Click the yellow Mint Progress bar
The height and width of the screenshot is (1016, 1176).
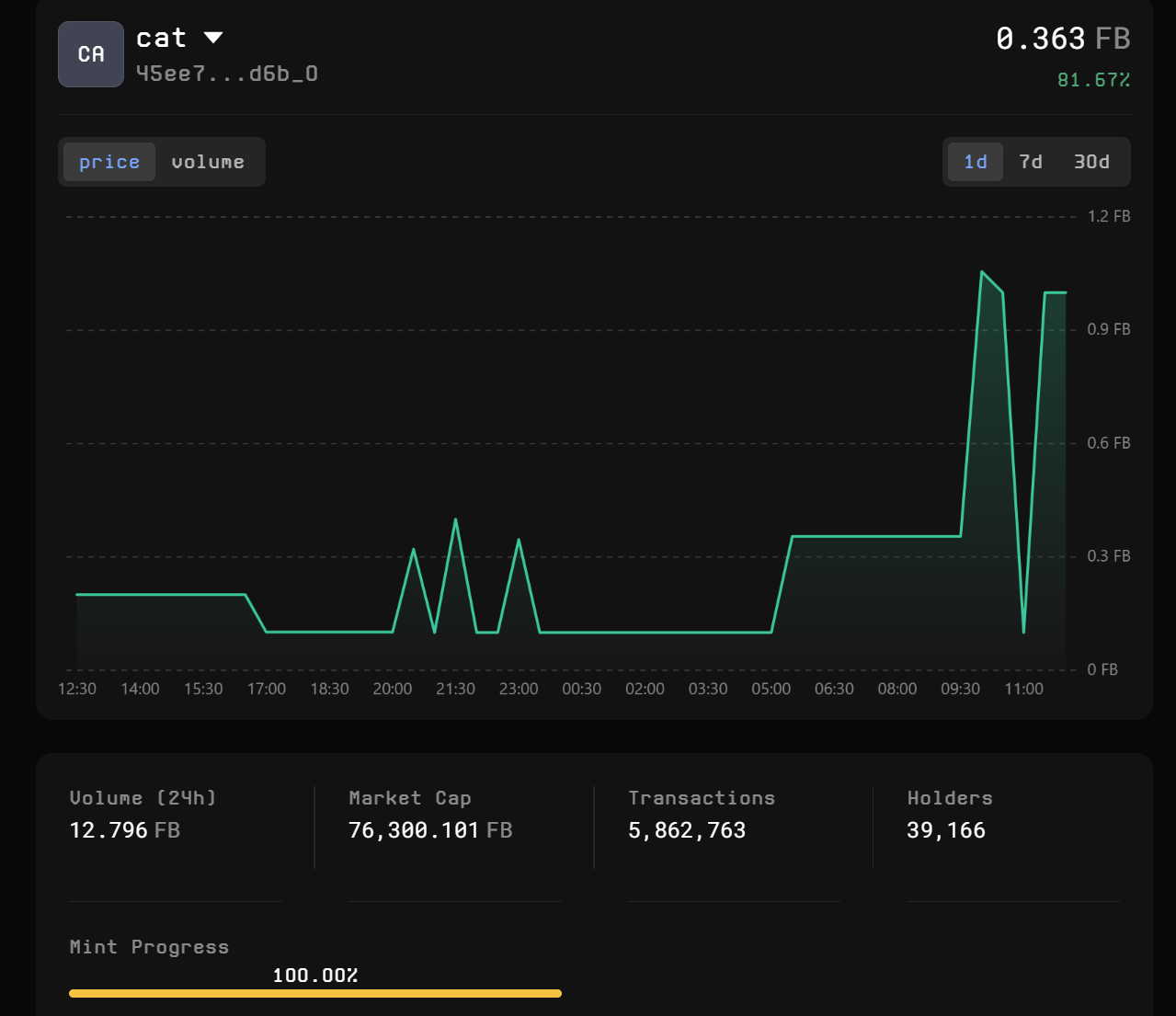314,993
